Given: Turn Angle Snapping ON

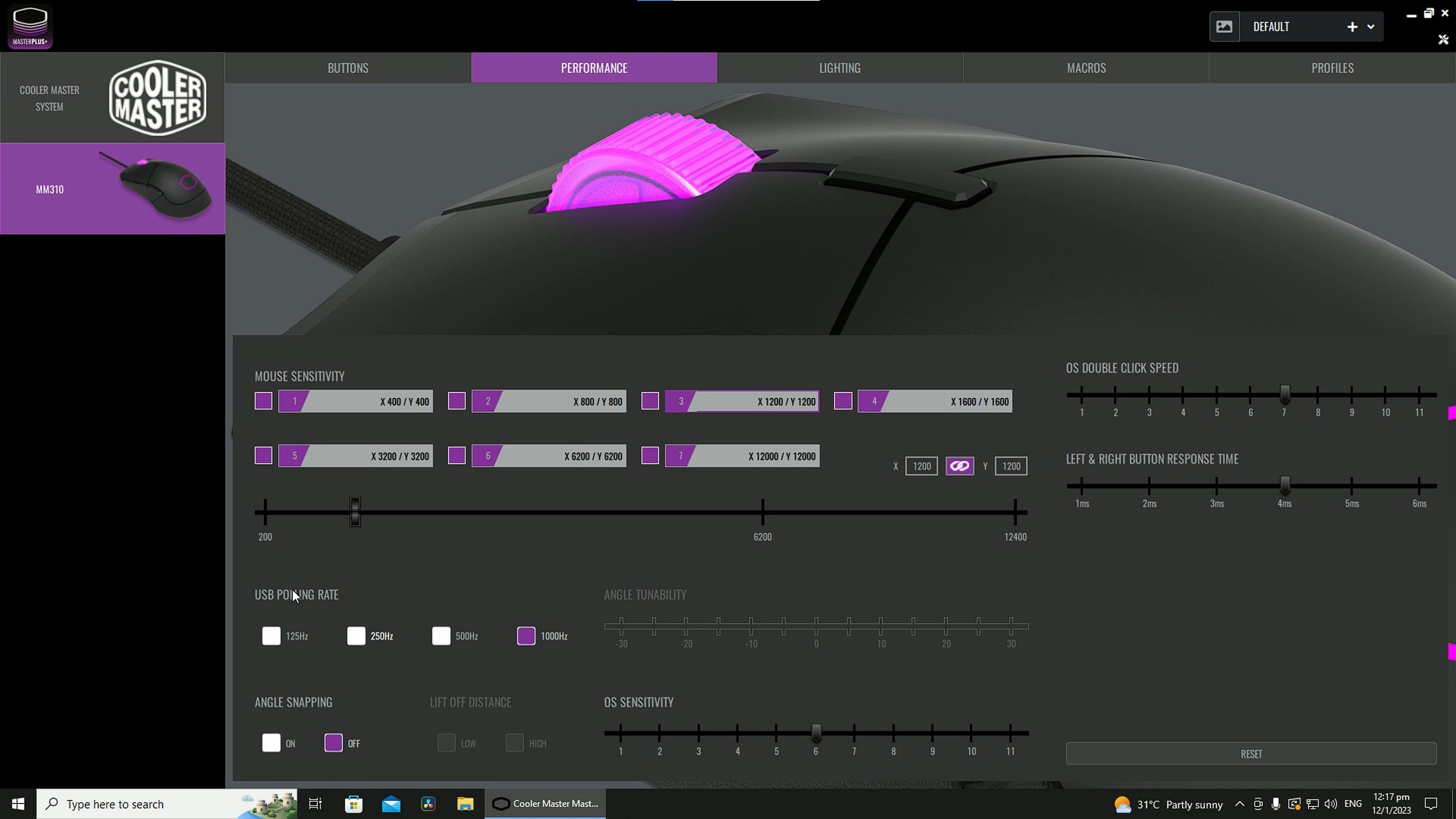Looking at the screenshot, I should click(x=271, y=743).
